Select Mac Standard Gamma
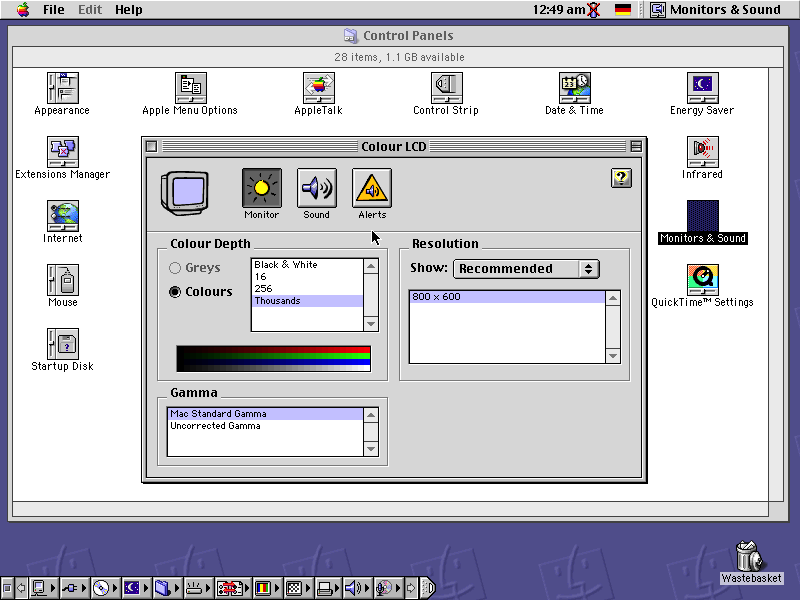This screenshot has height=600, width=800. (x=265, y=414)
